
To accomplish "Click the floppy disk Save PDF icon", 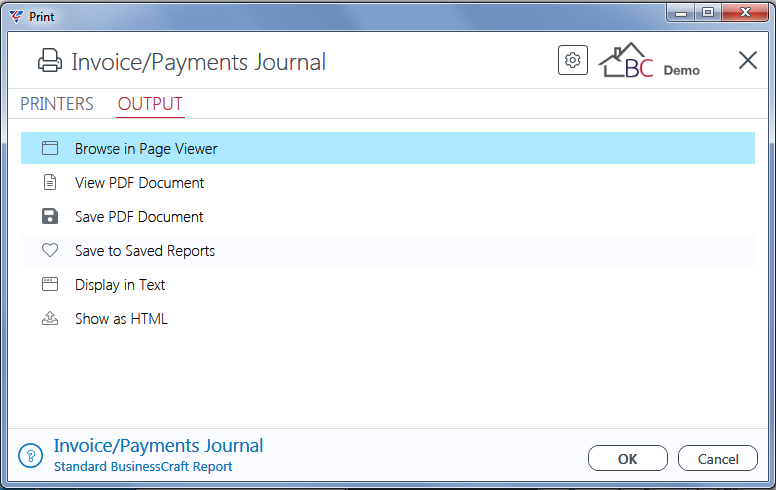I will tap(50, 216).
